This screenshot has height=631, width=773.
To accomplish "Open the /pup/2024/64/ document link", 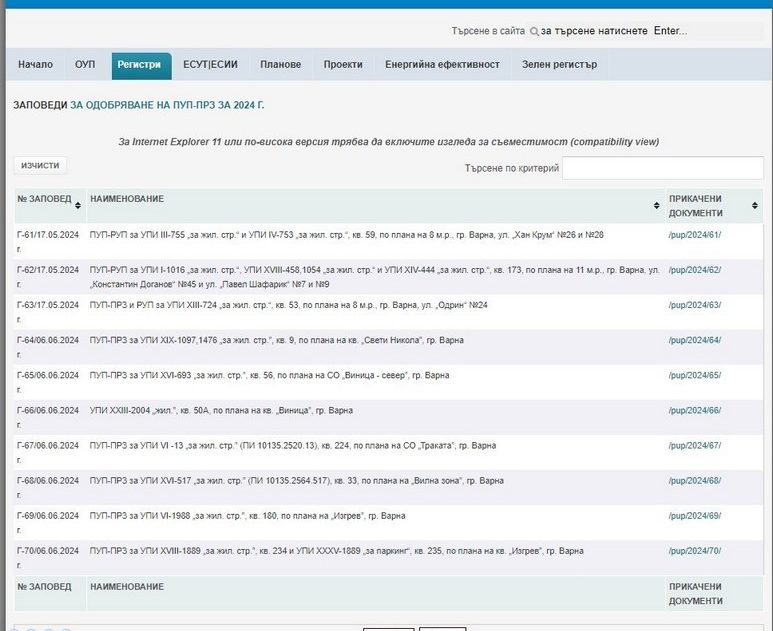I will pos(694,341).
